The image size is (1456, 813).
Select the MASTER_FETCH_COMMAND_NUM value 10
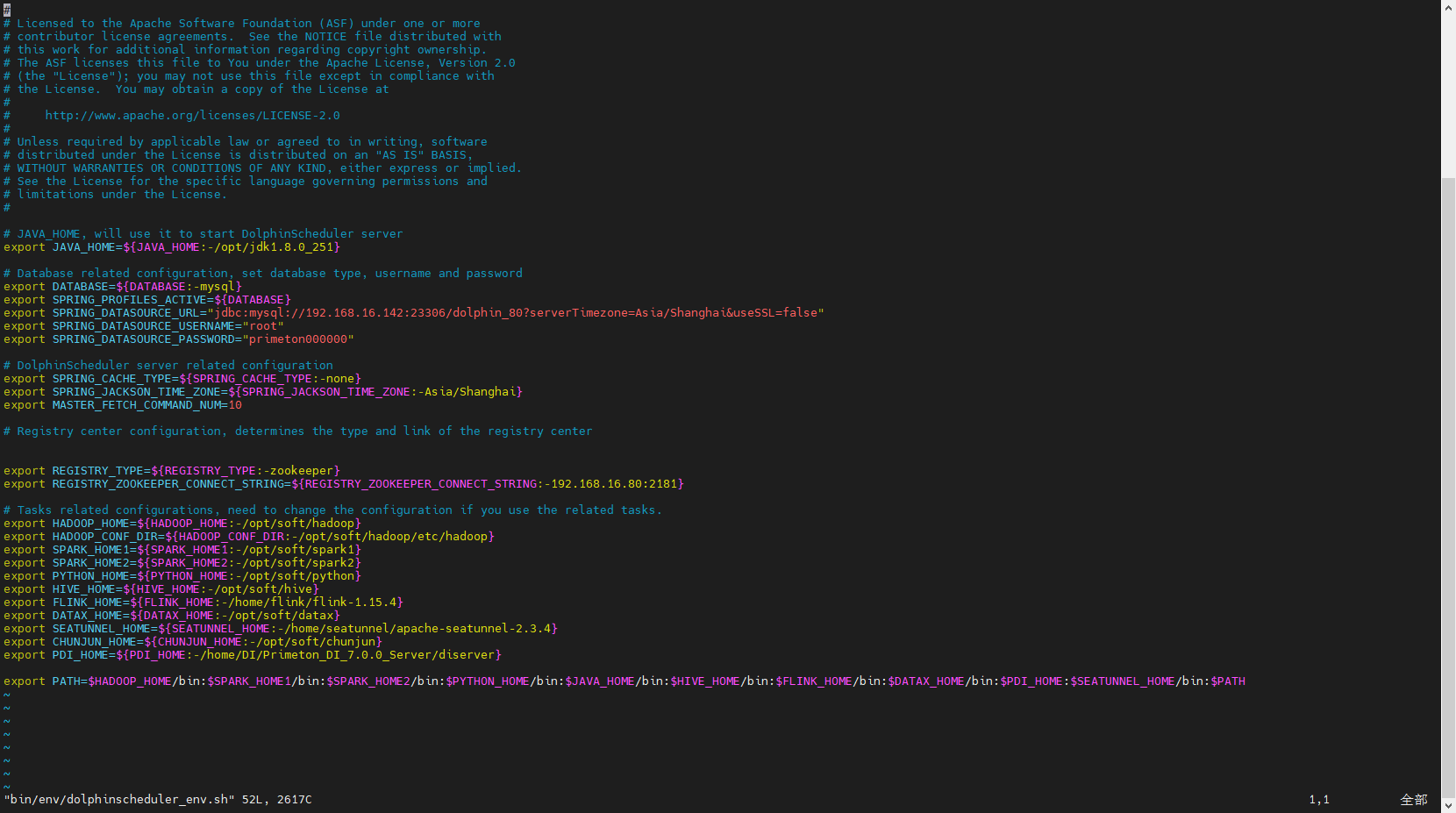tap(235, 405)
